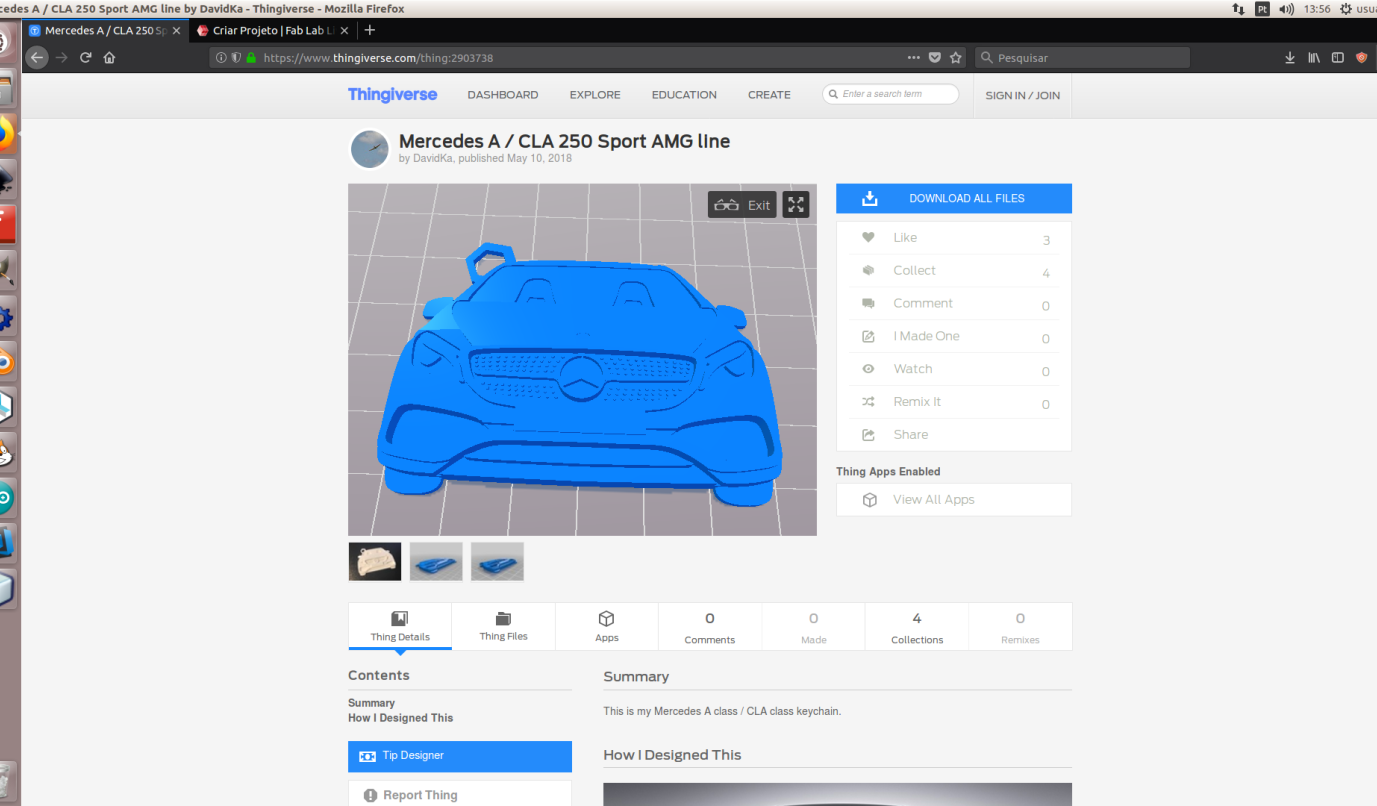Open a new browser tab

coord(369,30)
